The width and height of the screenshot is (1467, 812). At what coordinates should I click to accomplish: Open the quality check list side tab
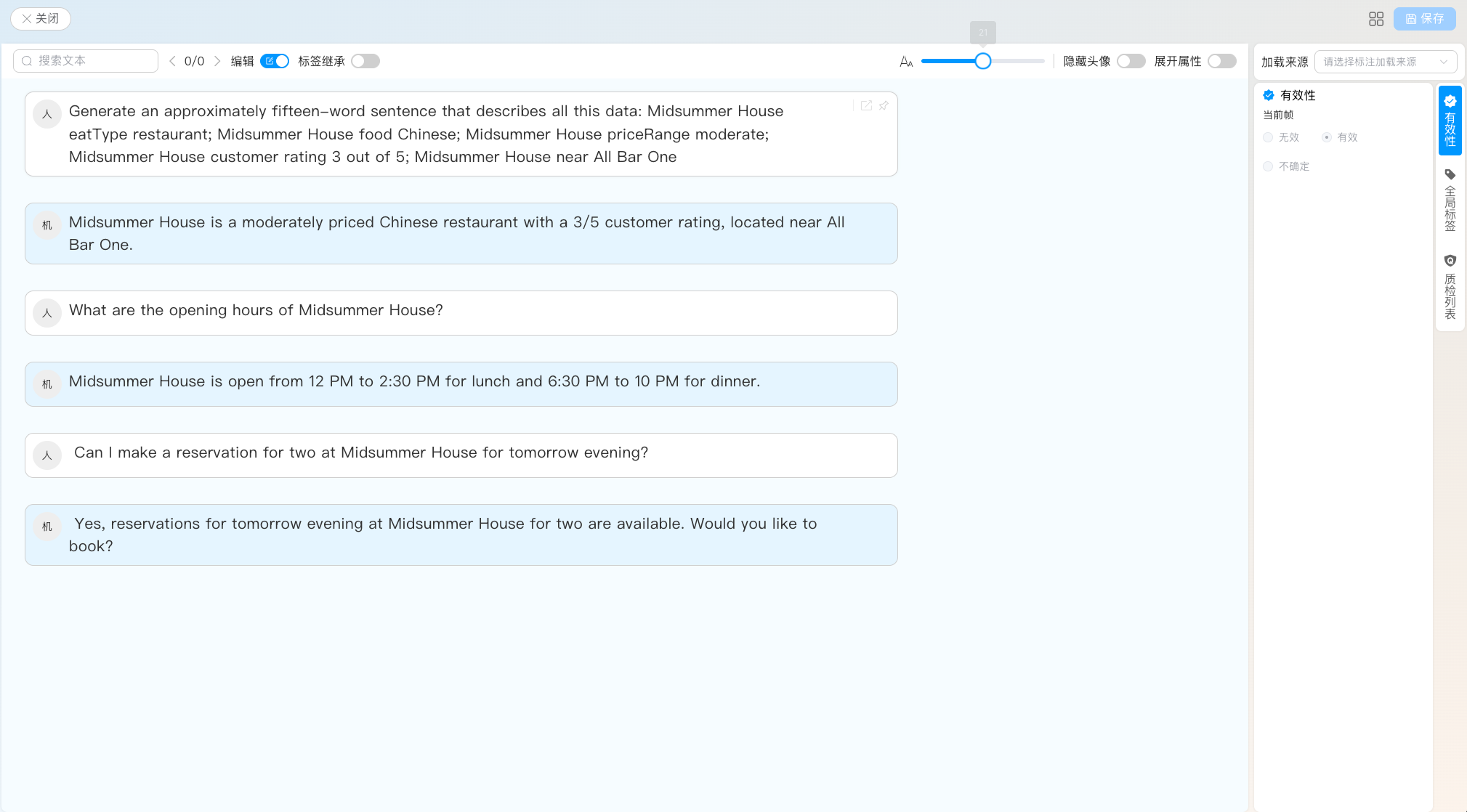(1450, 286)
